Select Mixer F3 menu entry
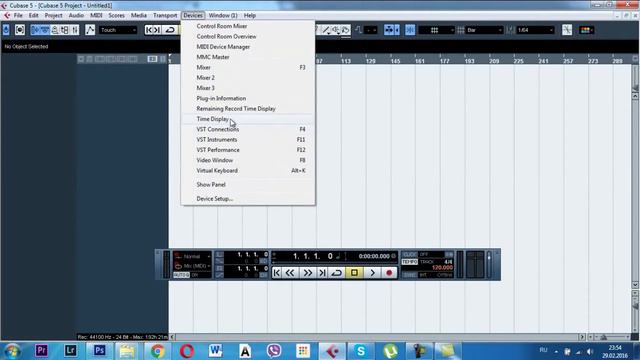The height and width of the screenshot is (360, 640). pos(248,67)
